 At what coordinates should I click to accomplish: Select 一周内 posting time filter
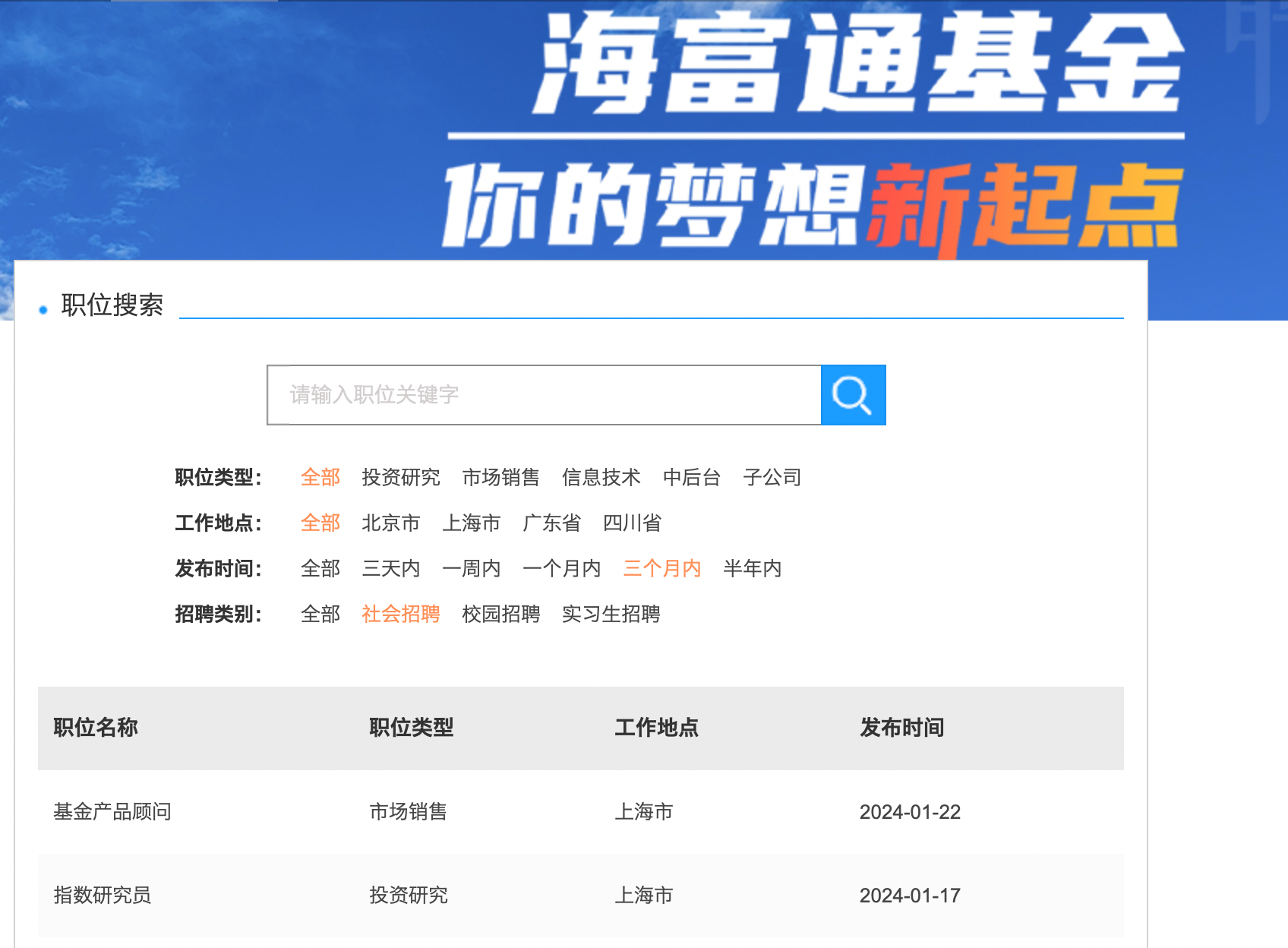click(472, 568)
